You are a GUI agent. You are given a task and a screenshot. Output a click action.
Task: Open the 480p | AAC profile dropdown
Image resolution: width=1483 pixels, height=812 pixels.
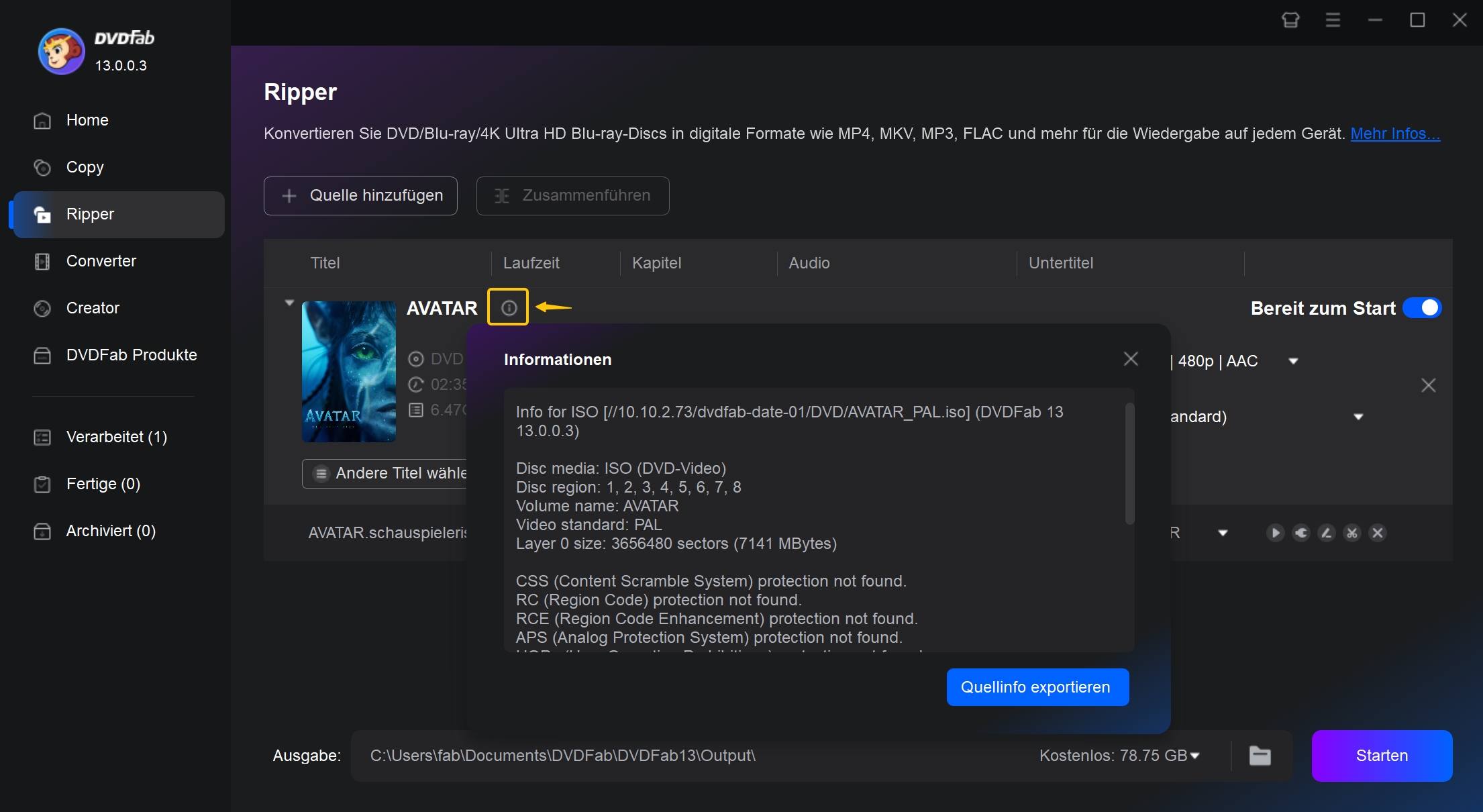tap(1293, 361)
